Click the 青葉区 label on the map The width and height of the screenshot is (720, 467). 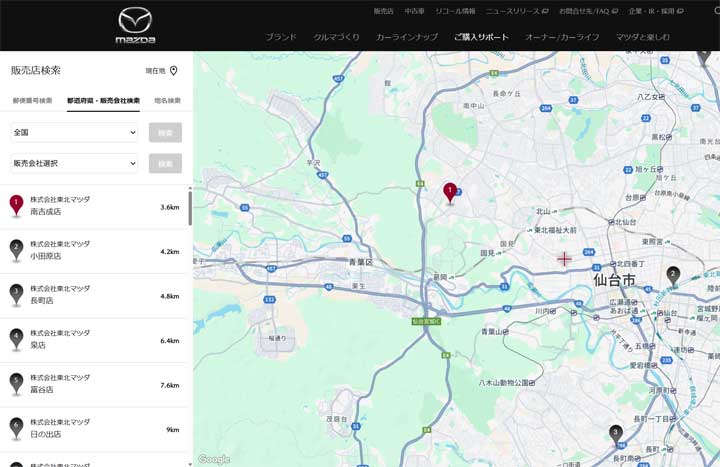click(361, 262)
